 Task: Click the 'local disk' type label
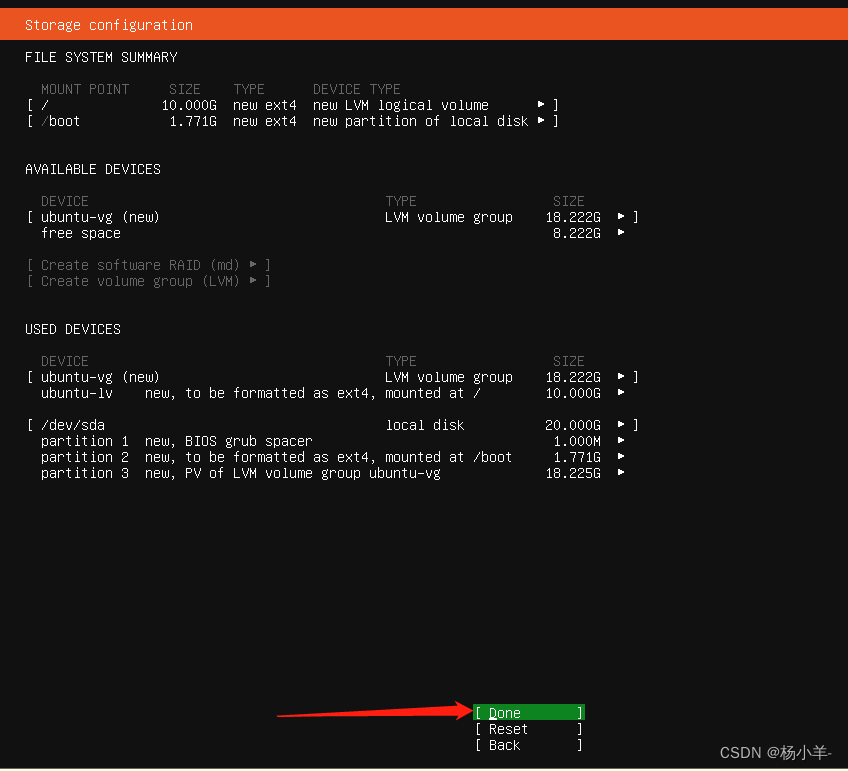pyautogui.click(x=425, y=425)
